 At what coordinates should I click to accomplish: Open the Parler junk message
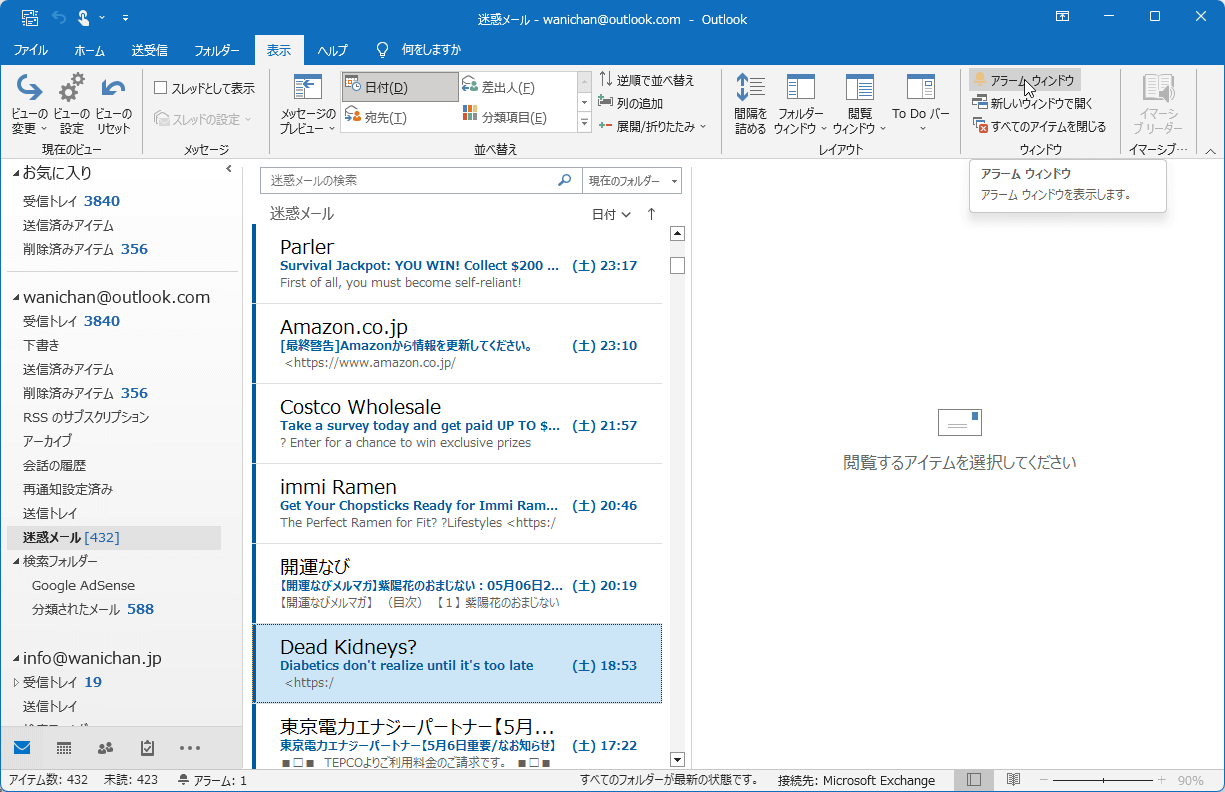coord(458,264)
